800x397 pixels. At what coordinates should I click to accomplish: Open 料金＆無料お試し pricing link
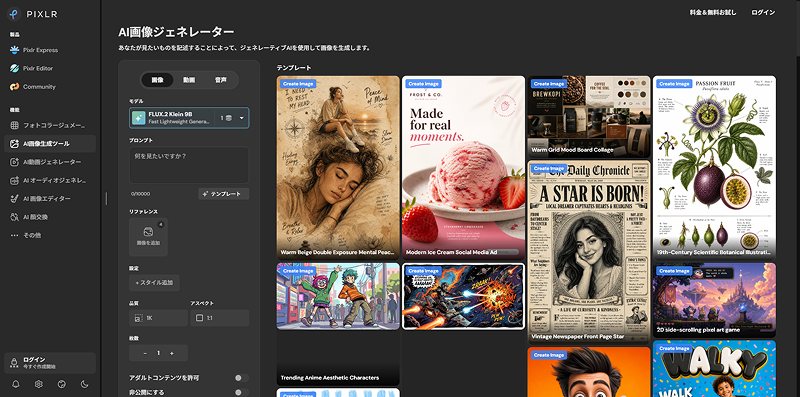coord(713,13)
